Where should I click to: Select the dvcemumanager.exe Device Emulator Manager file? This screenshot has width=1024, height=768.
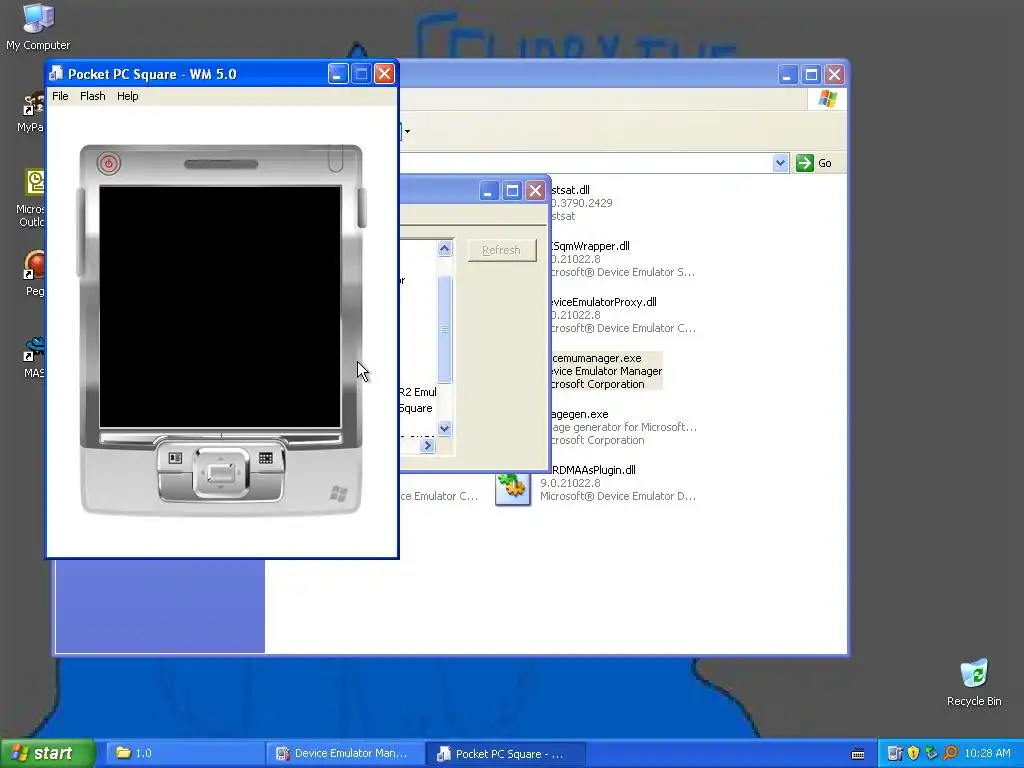pos(607,371)
